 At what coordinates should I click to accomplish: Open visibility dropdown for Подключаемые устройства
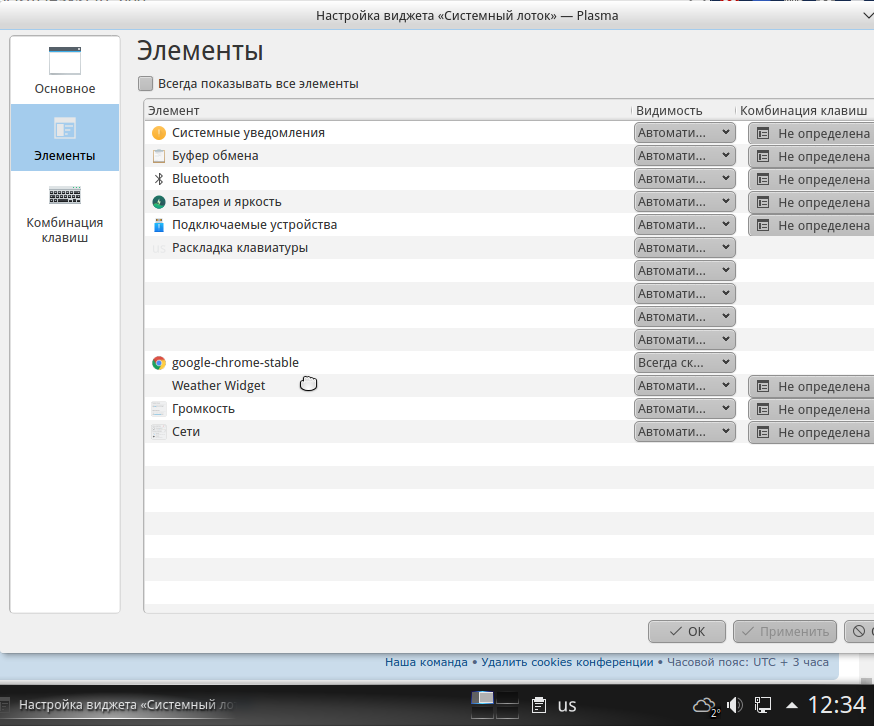click(x=684, y=225)
